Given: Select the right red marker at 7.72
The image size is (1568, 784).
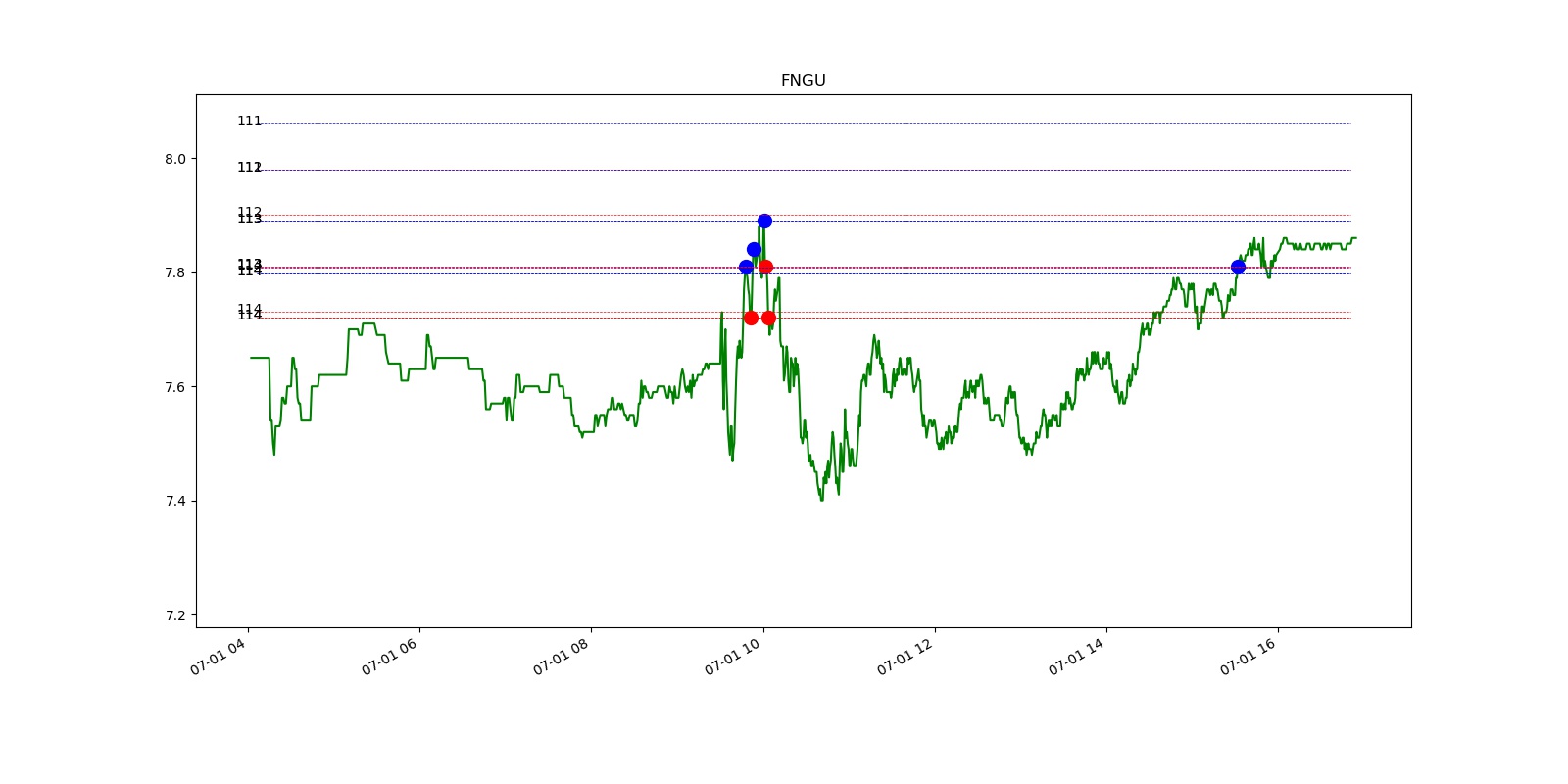Looking at the screenshot, I should pos(768,318).
